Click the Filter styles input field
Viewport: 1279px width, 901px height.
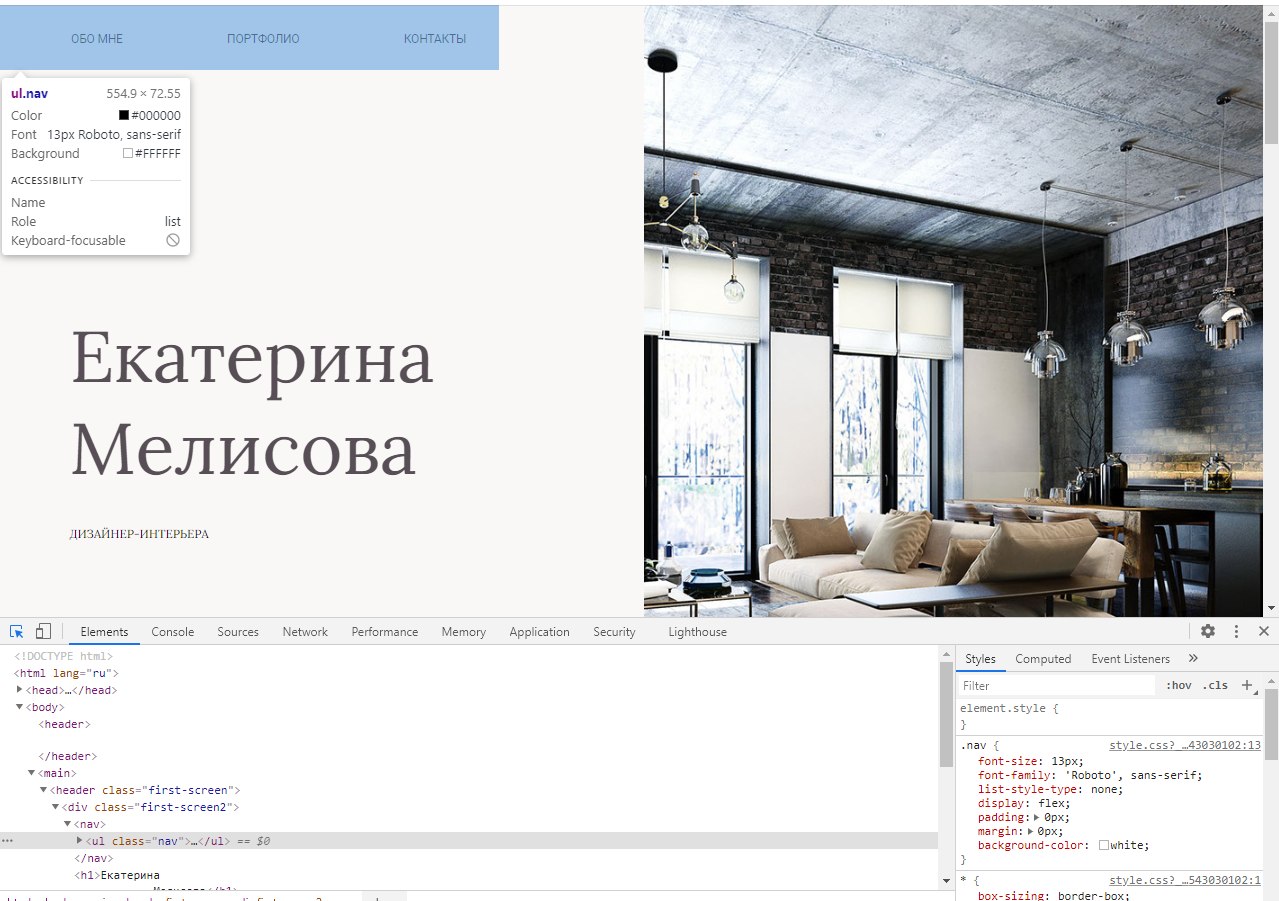click(x=1056, y=685)
